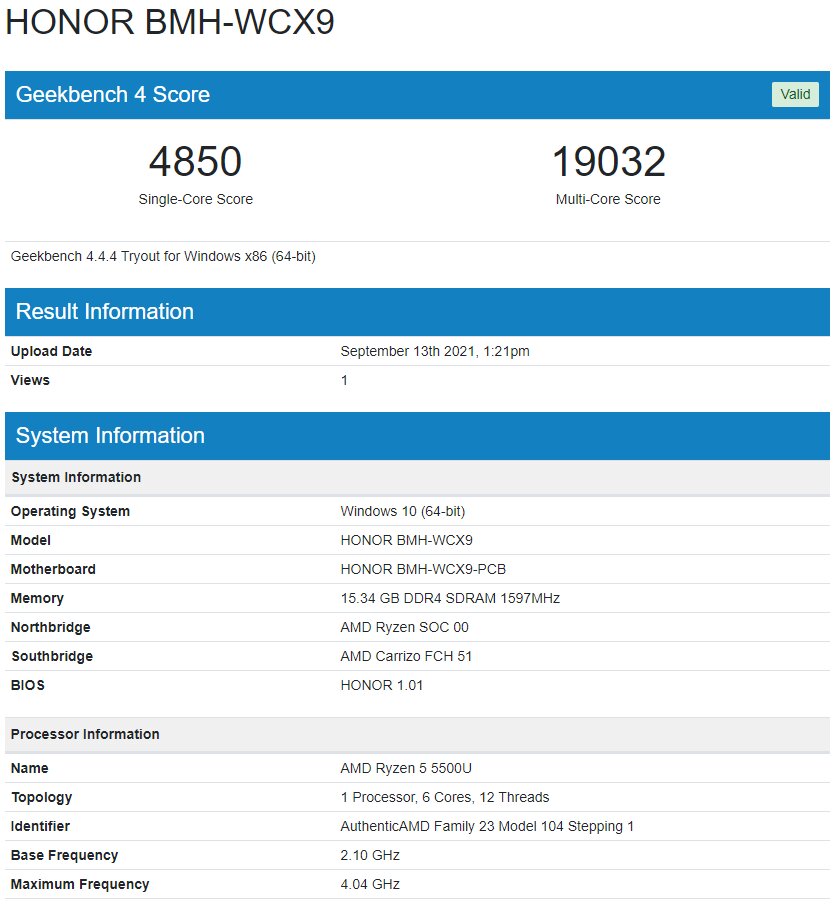Click the single-core score value 4850
Viewport: 838px width, 904px height.
tap(195, 161)
